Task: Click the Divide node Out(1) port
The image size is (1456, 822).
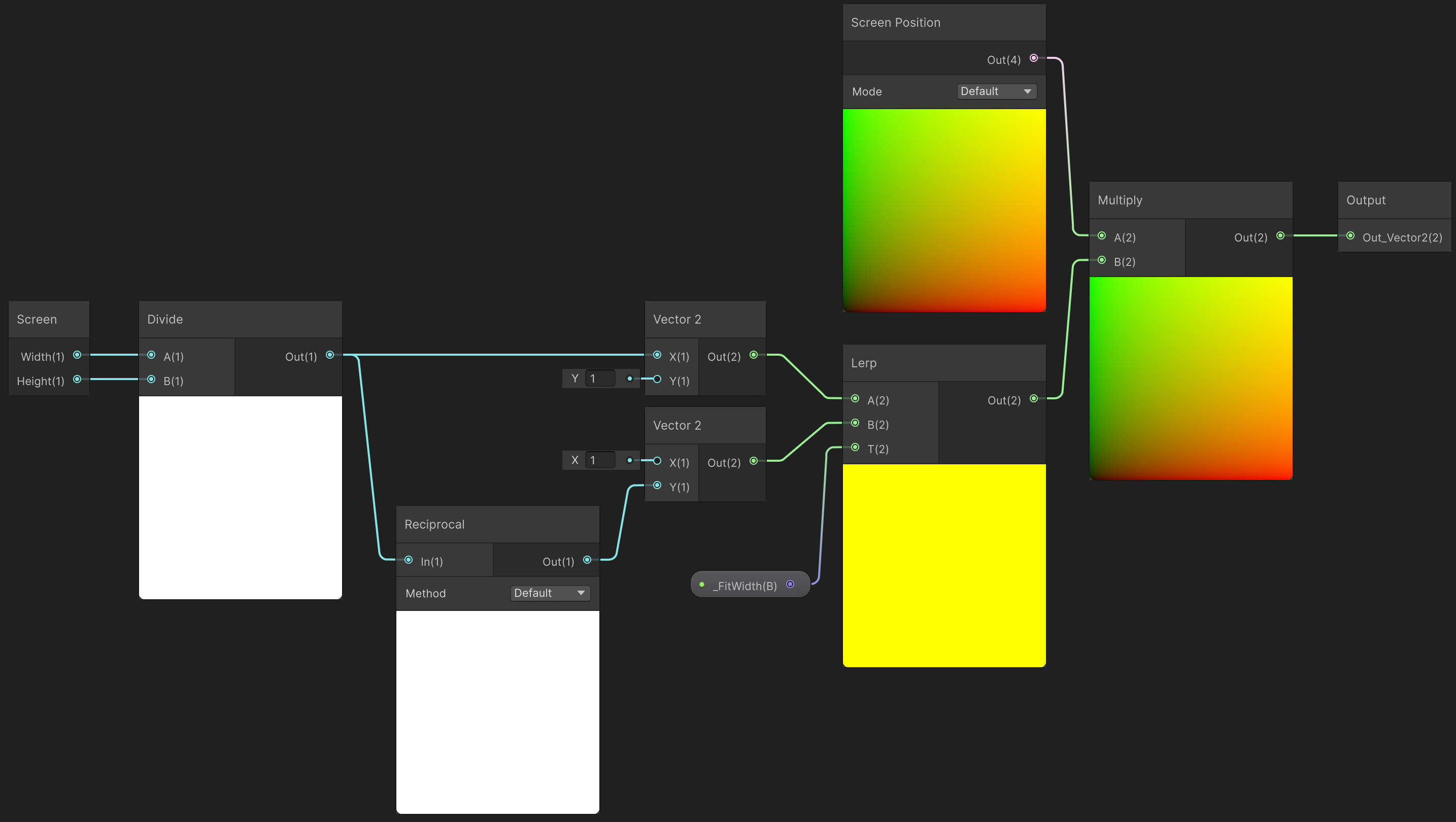Action: [x=330, y=355]
